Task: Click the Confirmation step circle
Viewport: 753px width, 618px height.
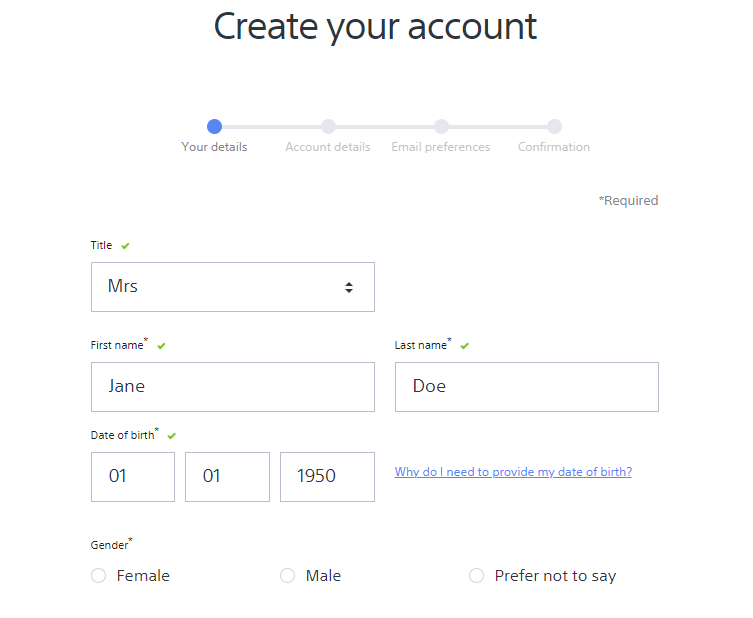Action: click(x=554, y=127)
